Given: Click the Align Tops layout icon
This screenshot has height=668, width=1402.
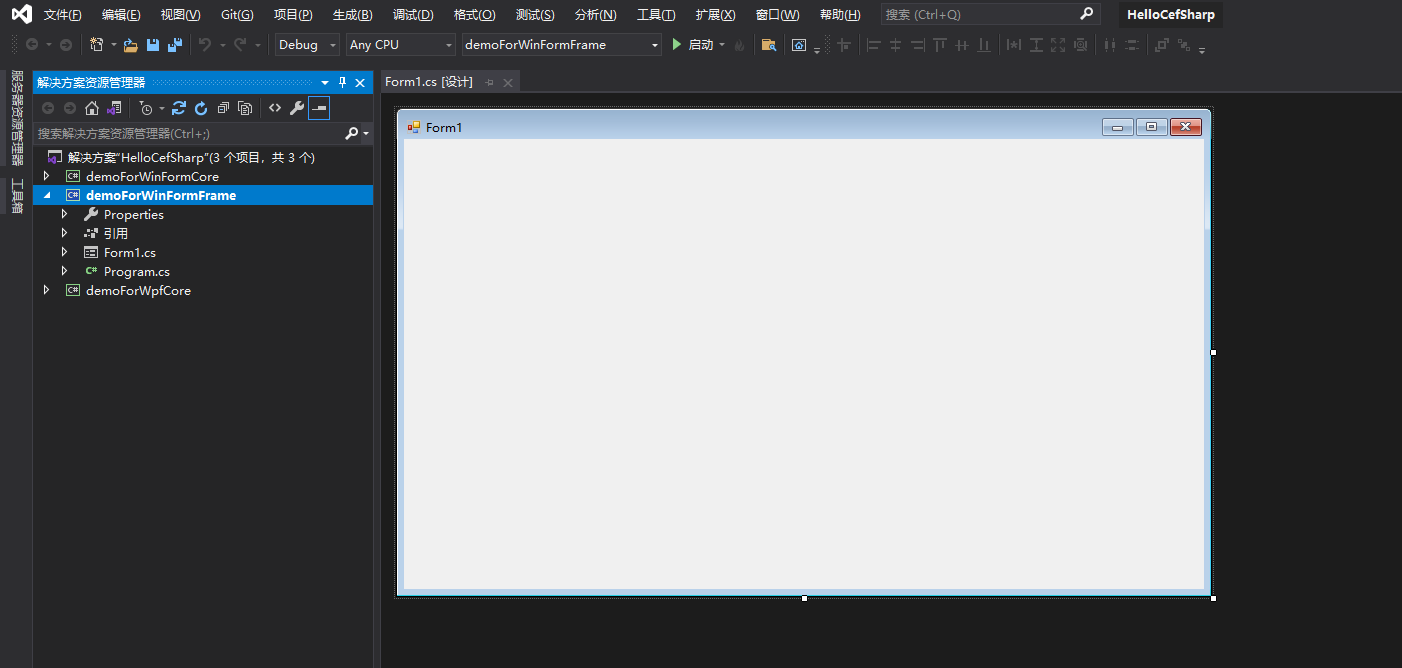Looking at the screenshot, I should [939, 45].
